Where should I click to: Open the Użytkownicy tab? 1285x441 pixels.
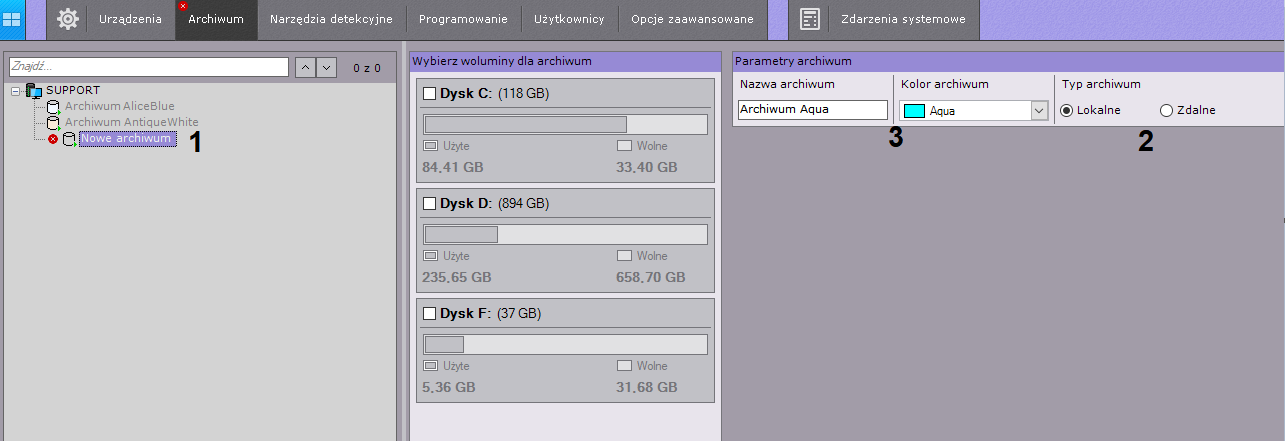[x=569, y=19]
